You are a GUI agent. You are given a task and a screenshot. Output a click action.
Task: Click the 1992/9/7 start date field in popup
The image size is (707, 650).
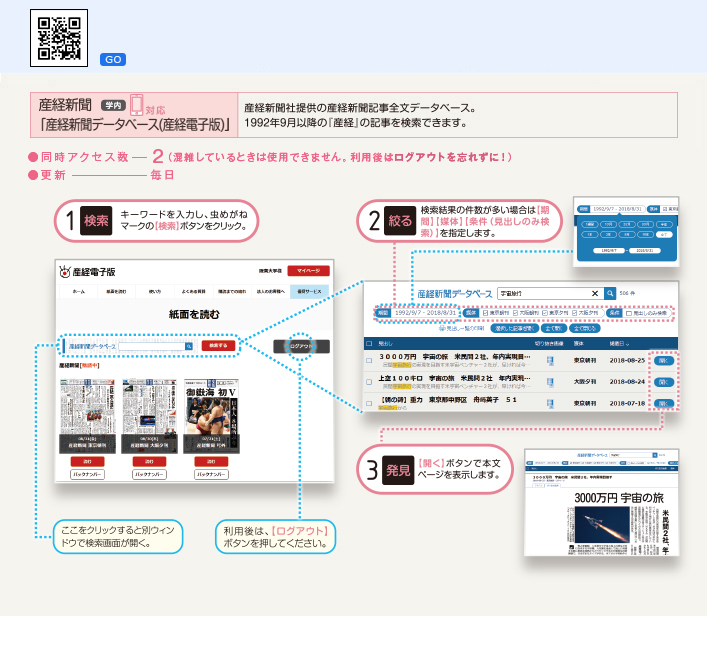click(607, 250)
